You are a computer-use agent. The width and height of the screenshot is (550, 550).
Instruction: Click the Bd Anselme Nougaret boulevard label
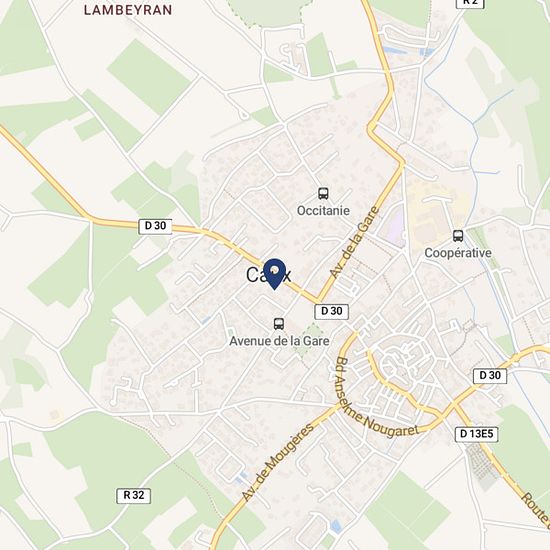click(x=373, y=402)
